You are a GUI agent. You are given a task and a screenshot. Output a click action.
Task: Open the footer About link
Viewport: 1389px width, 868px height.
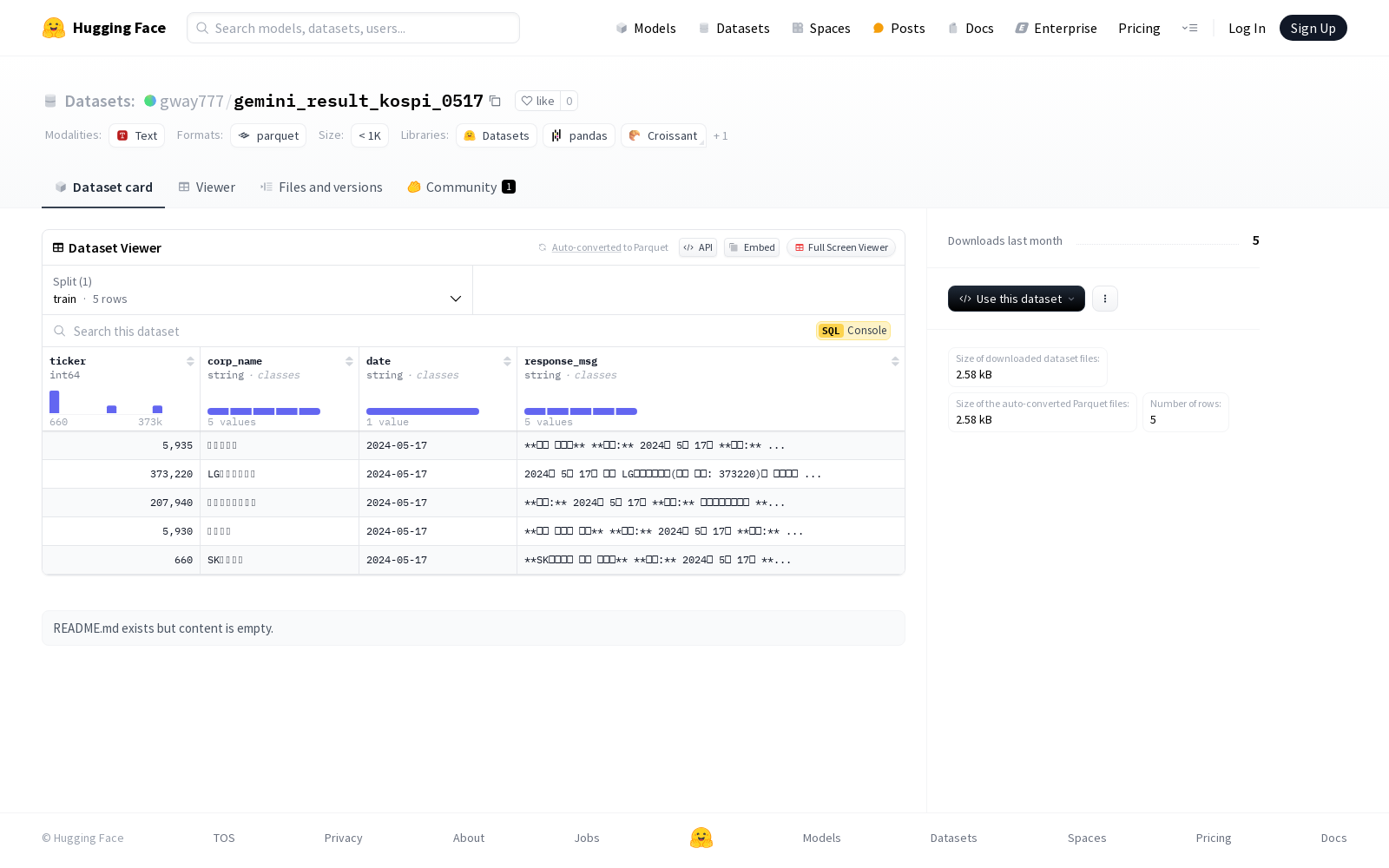tap(469, 838)
